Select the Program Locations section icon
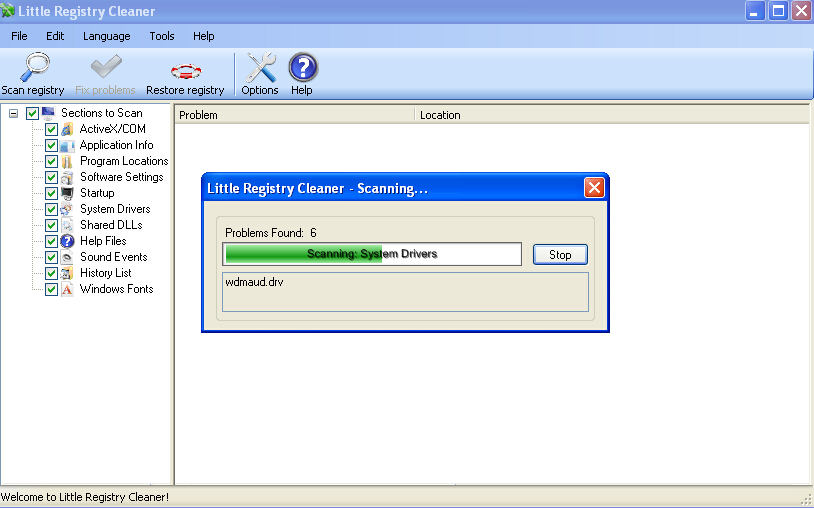This screenshot has width=814, height=508. [x=67, y=161]
